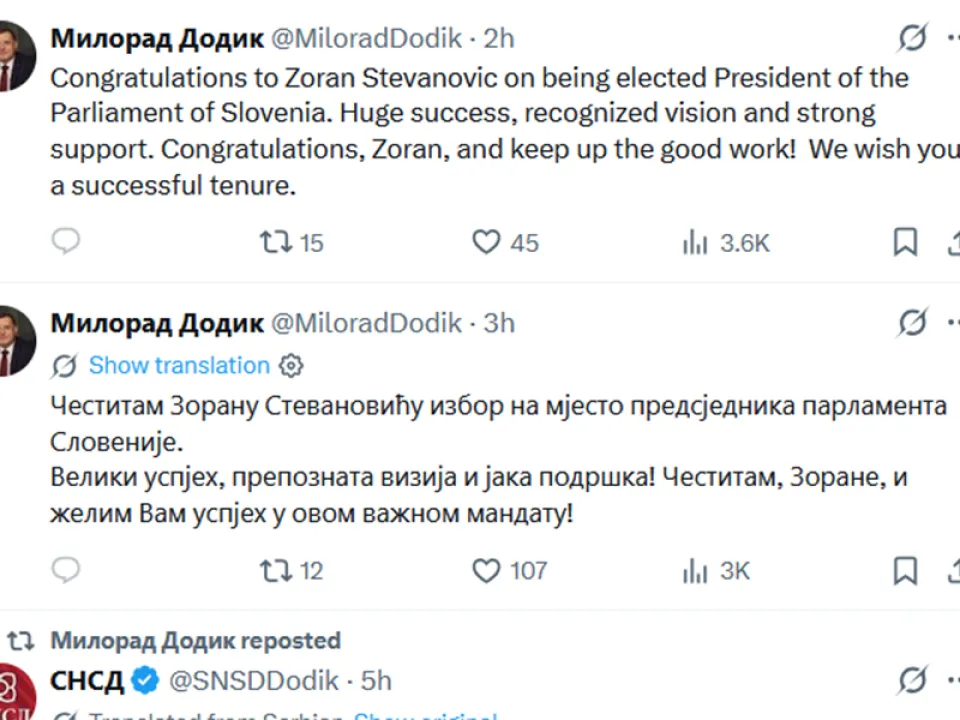960x720 pixels.
Task: Bookmark the second Serbian tweet
Action: click(x=905, y=570)
